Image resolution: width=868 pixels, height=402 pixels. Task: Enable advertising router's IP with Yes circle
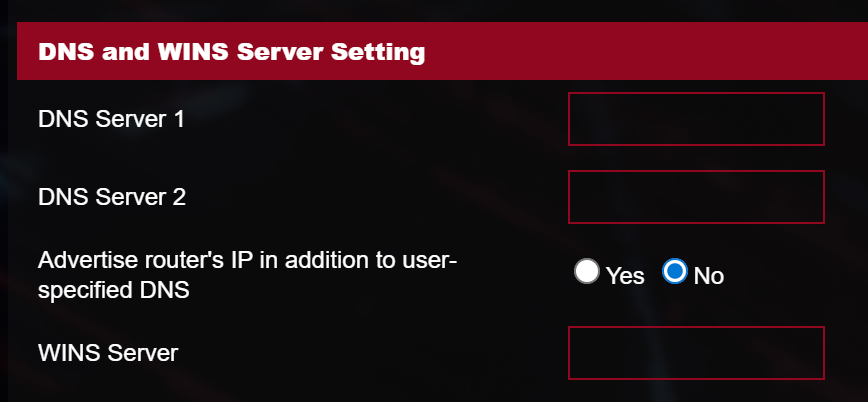click(x=587, y=271)
